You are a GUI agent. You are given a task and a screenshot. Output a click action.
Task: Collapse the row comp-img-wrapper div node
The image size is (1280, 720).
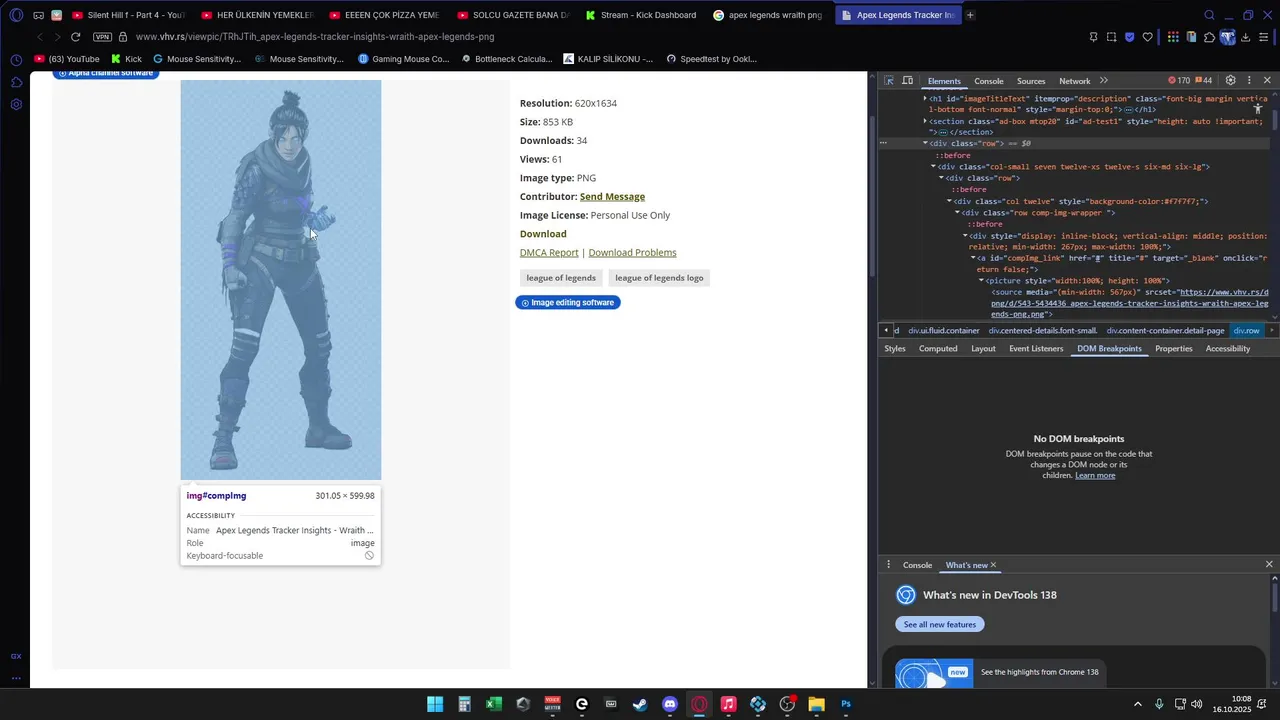pos(957,213)
